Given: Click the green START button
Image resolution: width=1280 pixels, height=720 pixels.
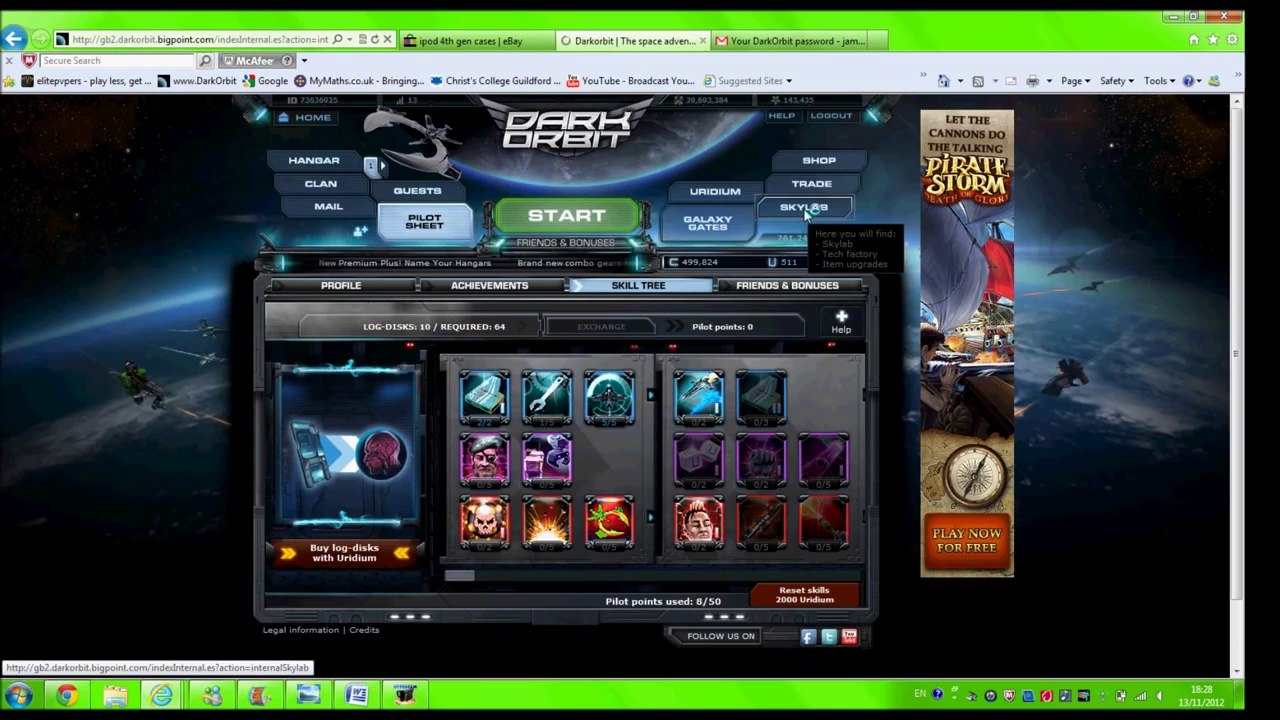Looking at the screenshot, I should click(x=566, y=216).
